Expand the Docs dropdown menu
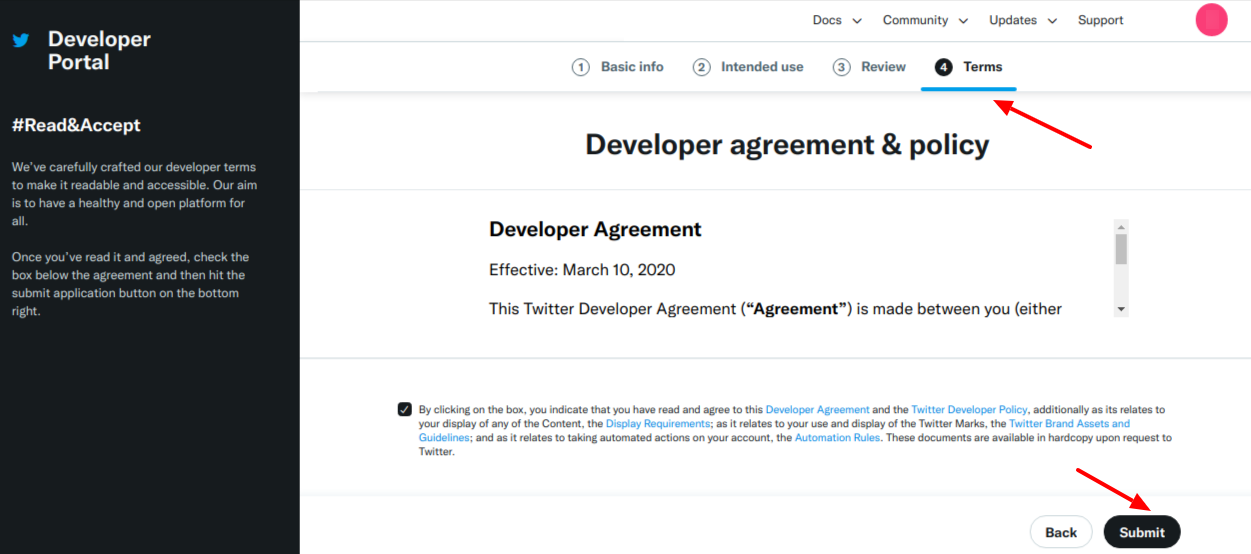1251x554 pixels. pyautogui.click(x=837, y=20)
